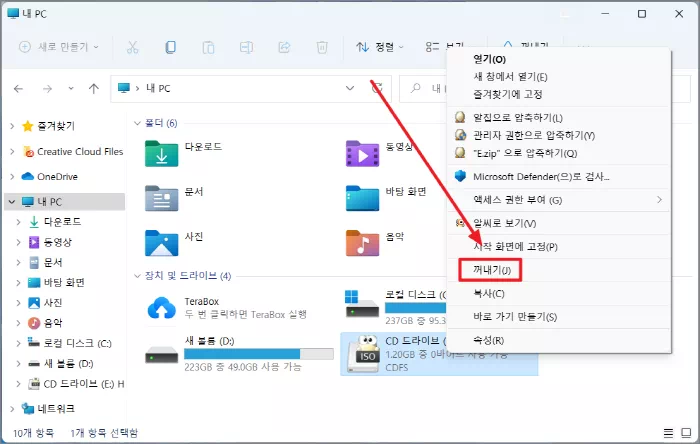700x444 pixels.
Task: Select 동영상 in the sidebar tree
Action: pyautogui.click(x=57, y=242)
